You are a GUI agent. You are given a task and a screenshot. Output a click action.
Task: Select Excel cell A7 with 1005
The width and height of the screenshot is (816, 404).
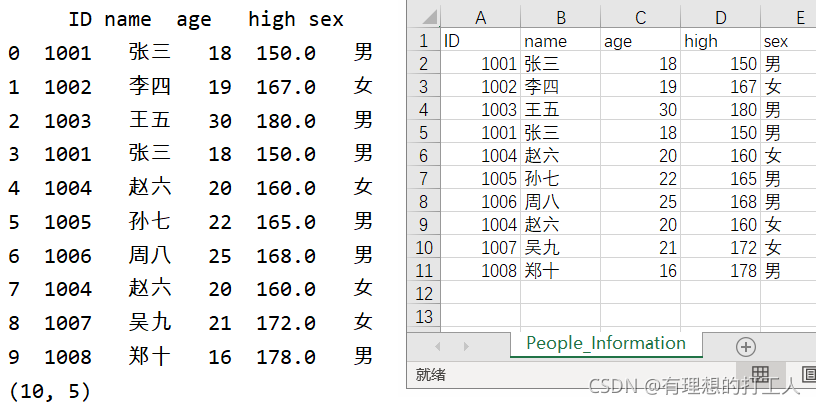point(480,179)
